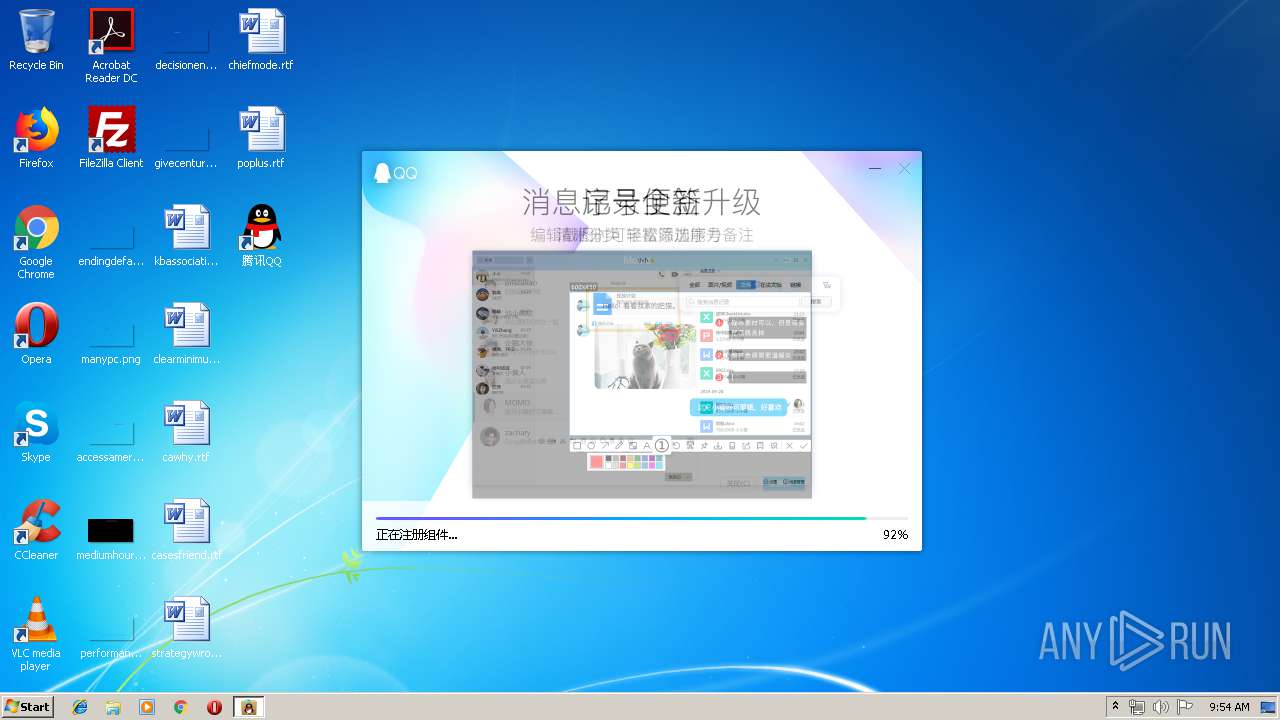Click the QQ logo in installer
This screenshot has height=720, width=1280.
395,173
